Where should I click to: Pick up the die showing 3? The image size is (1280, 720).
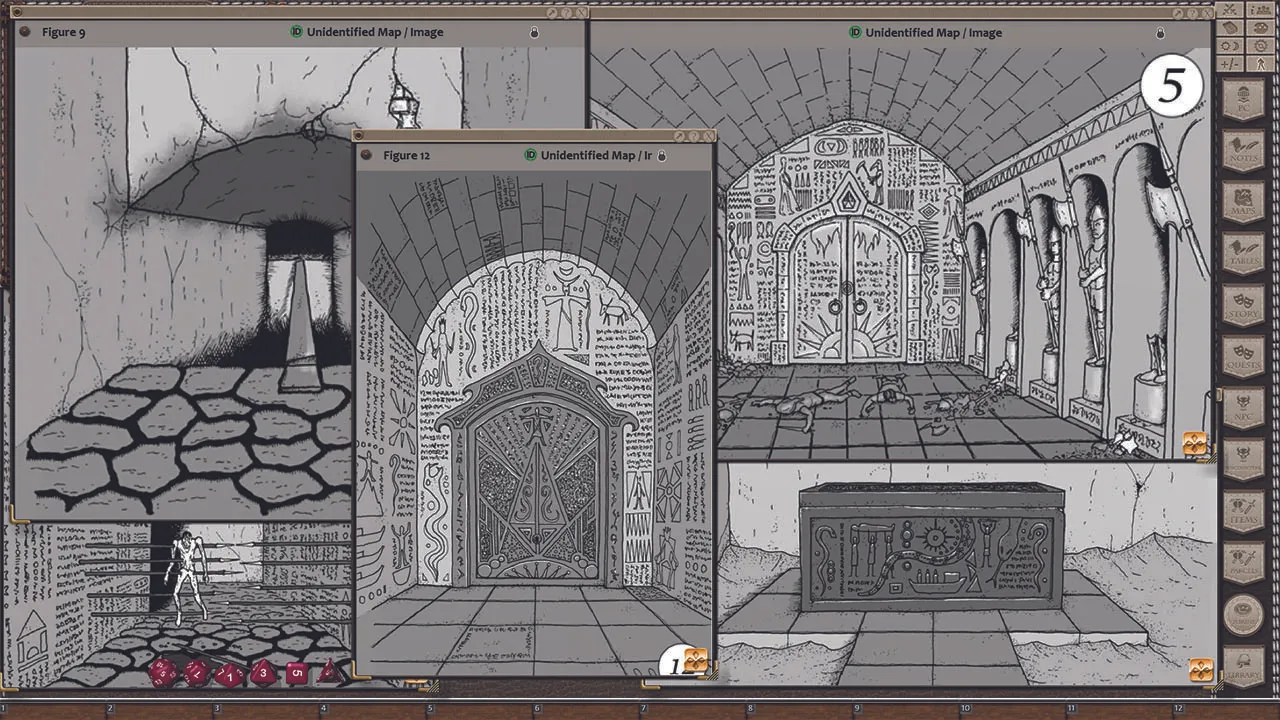[263, 672]
